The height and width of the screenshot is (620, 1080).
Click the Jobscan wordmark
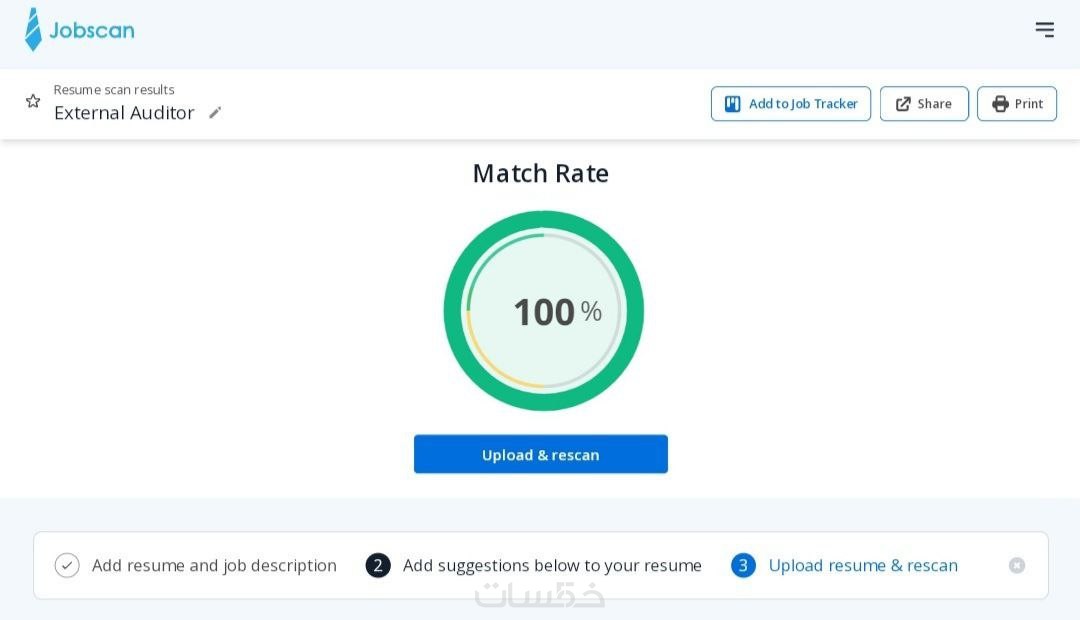tap(92, 30)
